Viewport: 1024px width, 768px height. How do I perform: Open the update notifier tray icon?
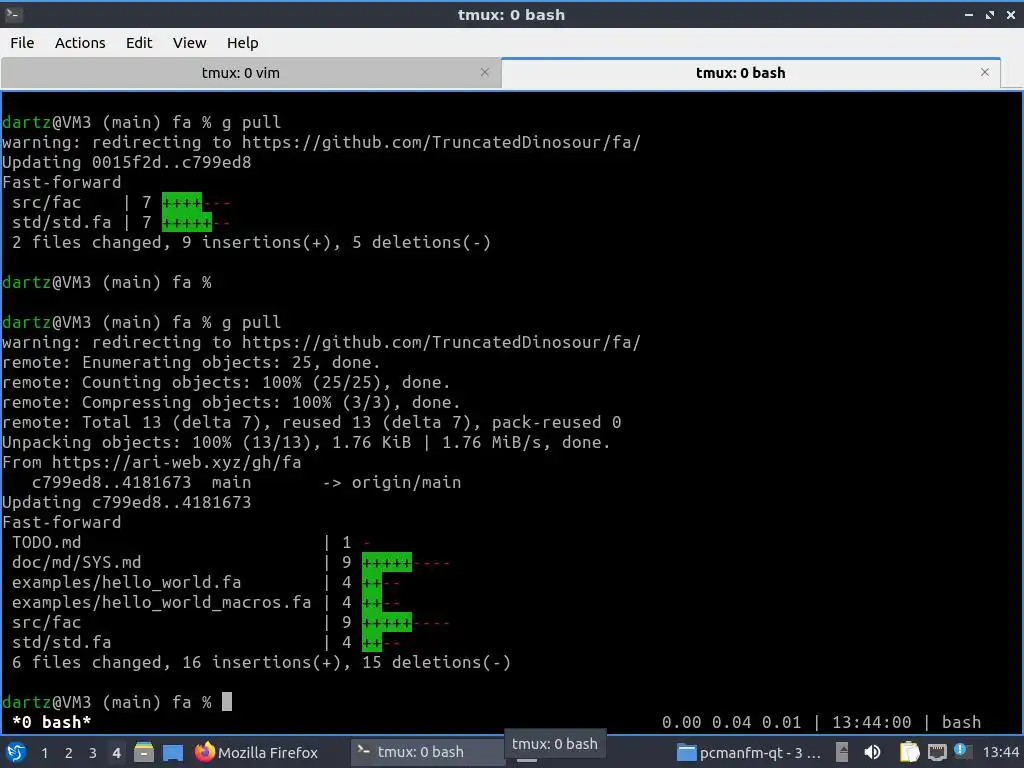pos(963,751)
